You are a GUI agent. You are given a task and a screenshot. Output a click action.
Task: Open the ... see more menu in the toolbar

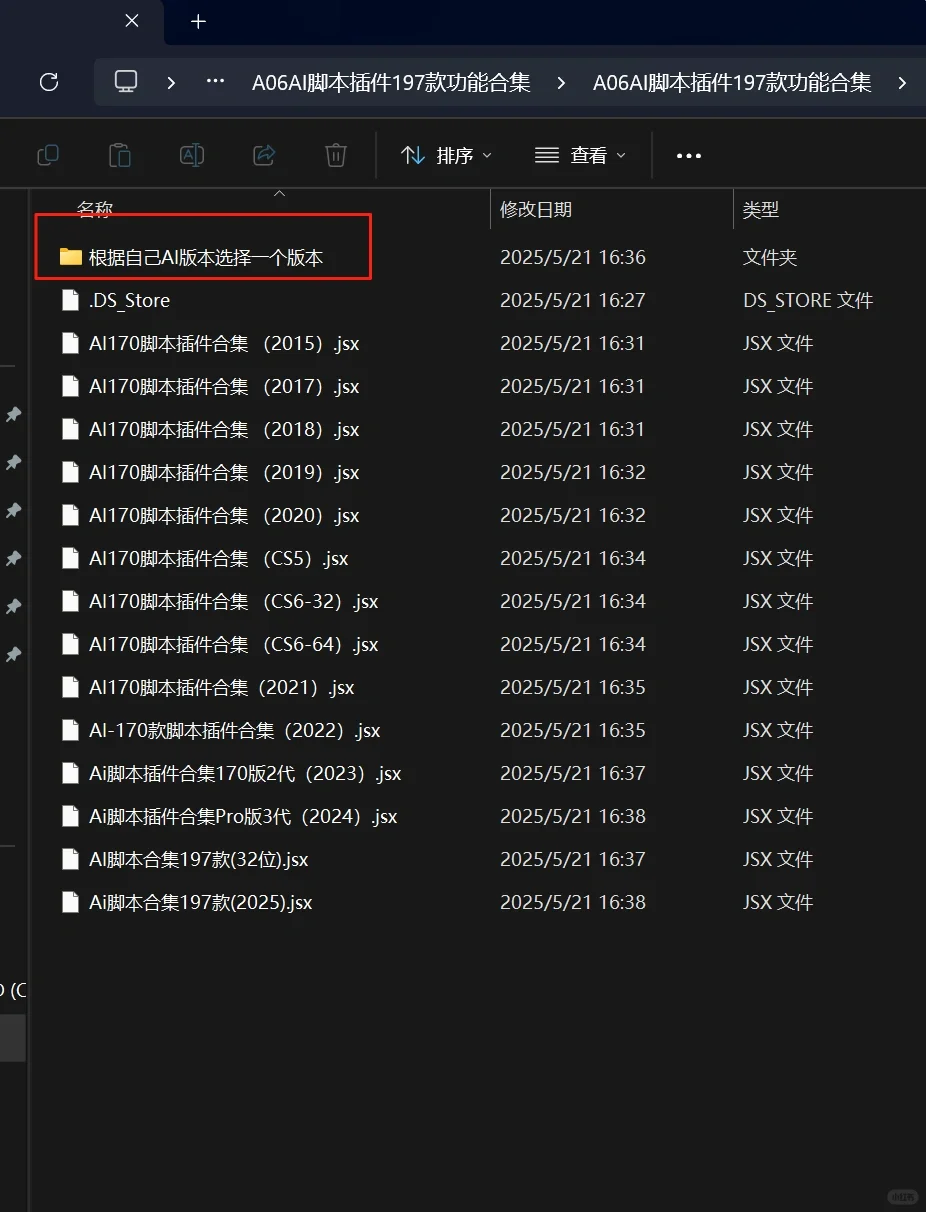(x=688, y=155)
